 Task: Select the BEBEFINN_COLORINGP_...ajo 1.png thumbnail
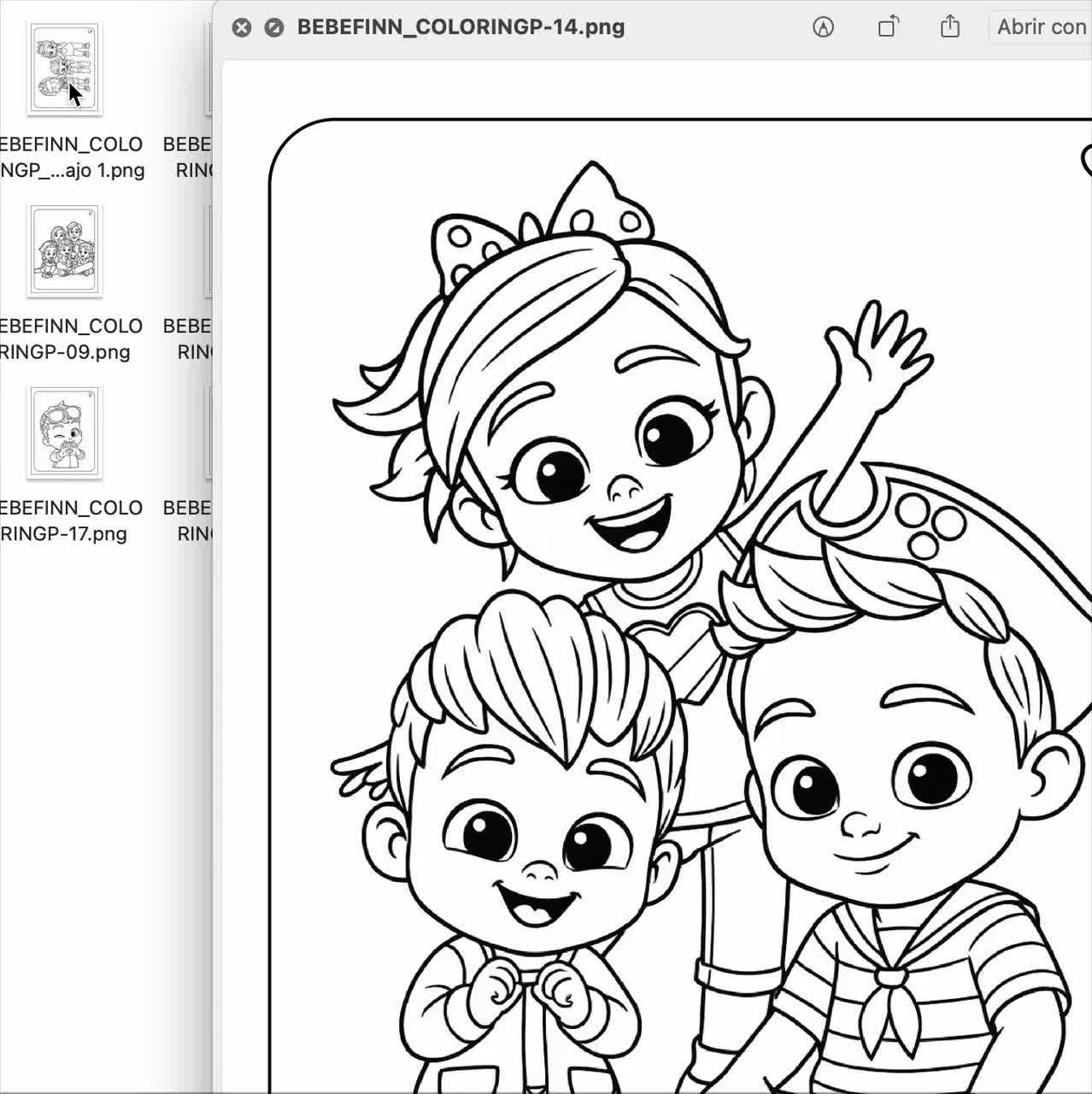64,68
